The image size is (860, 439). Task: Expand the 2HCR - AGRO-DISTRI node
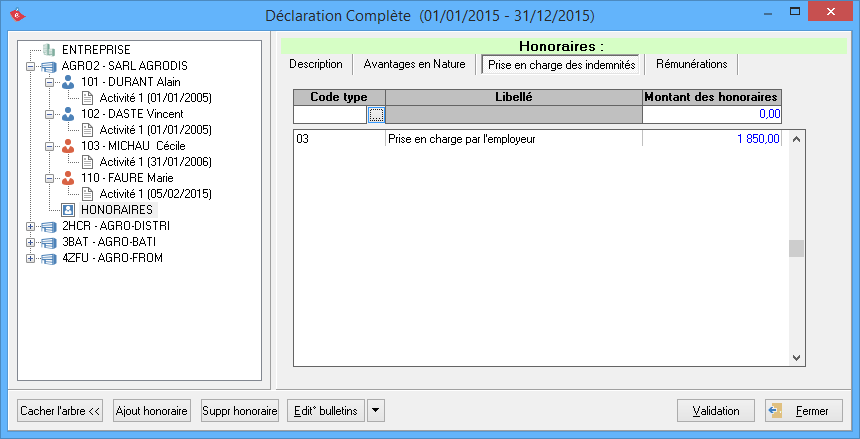coord(31,226)
